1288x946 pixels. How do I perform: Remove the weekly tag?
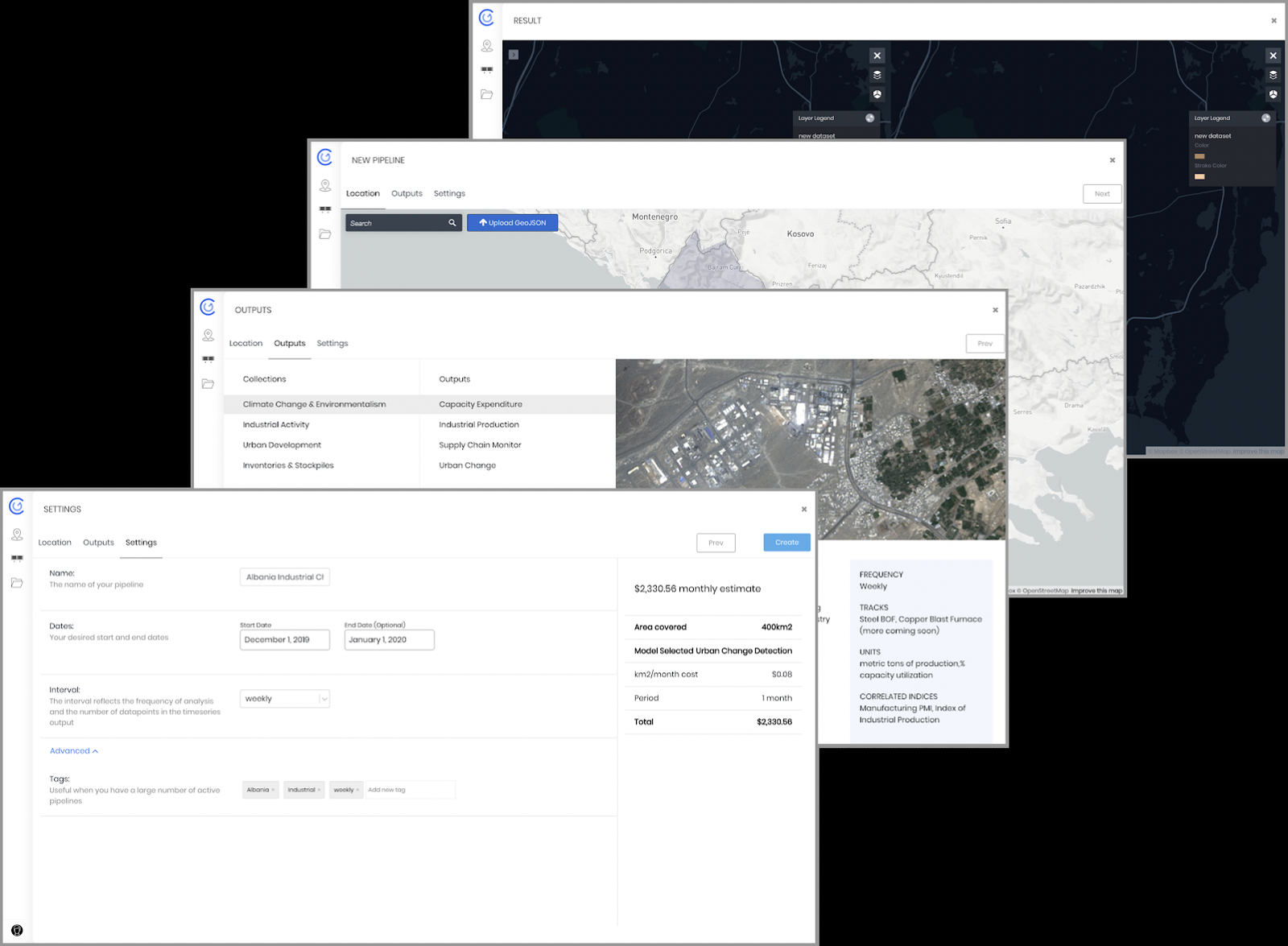click(357, 790)
